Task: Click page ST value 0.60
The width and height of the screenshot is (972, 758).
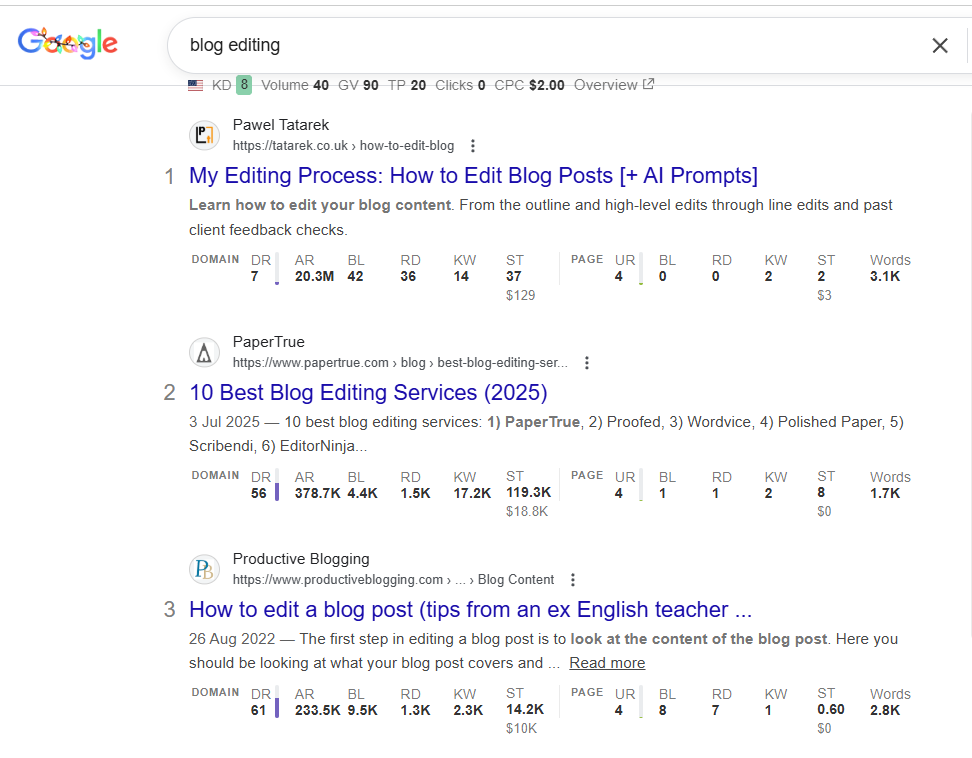Action: [x=831, y=709]
